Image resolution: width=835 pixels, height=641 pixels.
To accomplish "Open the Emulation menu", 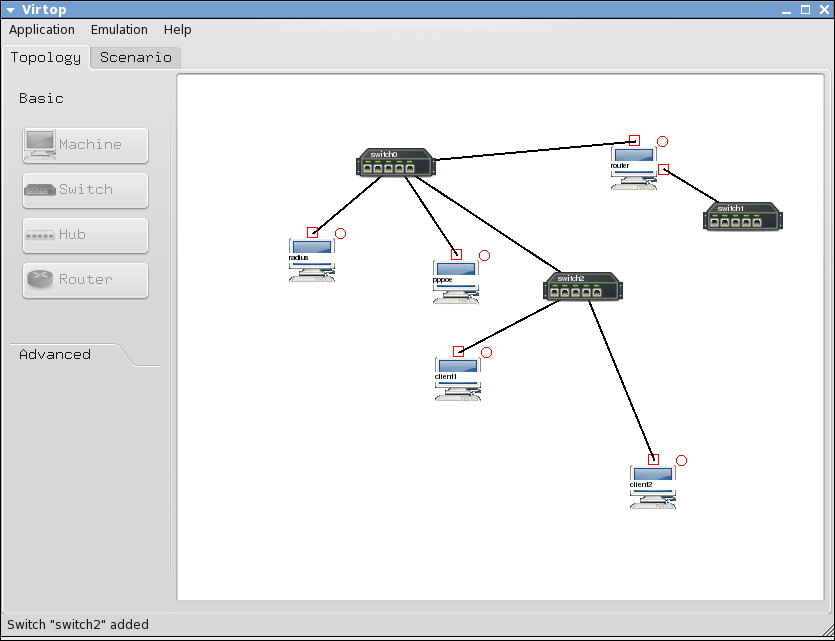I will point(119,30).
